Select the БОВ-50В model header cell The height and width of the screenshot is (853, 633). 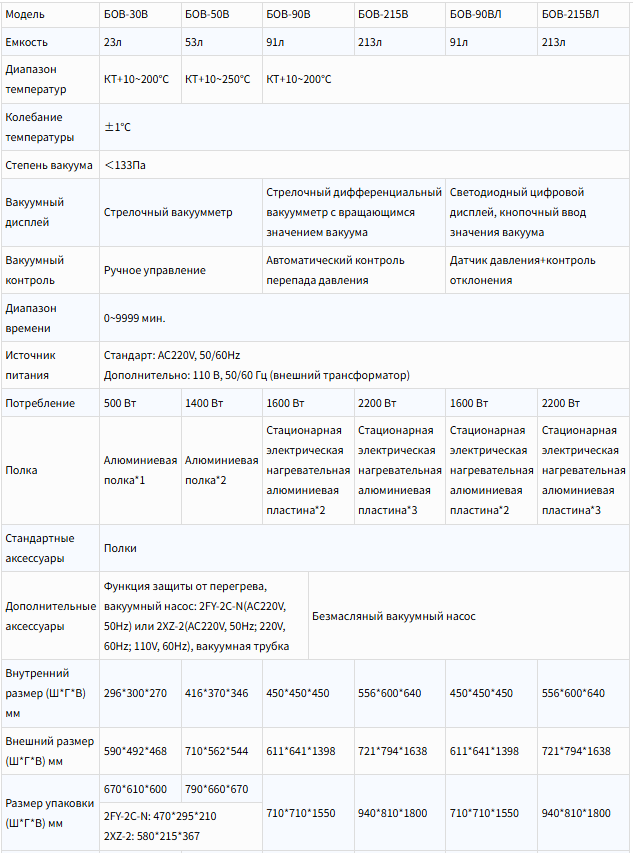point(207,15)
